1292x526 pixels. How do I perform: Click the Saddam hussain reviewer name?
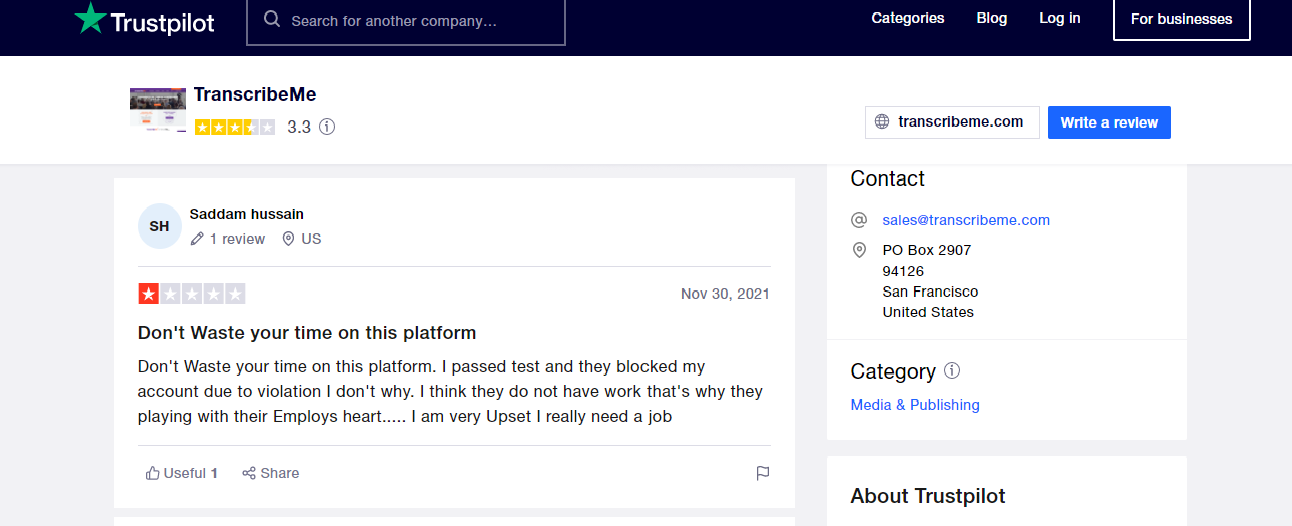pos(247,214)
